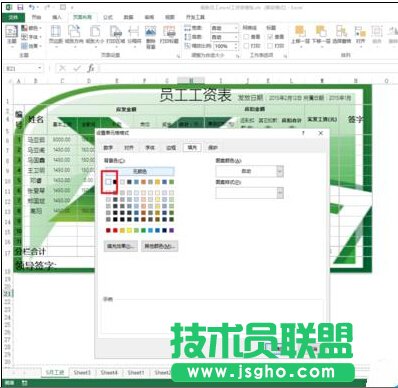This screenshot has height=388, width=398.
Task: Click the Name Box cell reference field
Action: coord(20,68)
